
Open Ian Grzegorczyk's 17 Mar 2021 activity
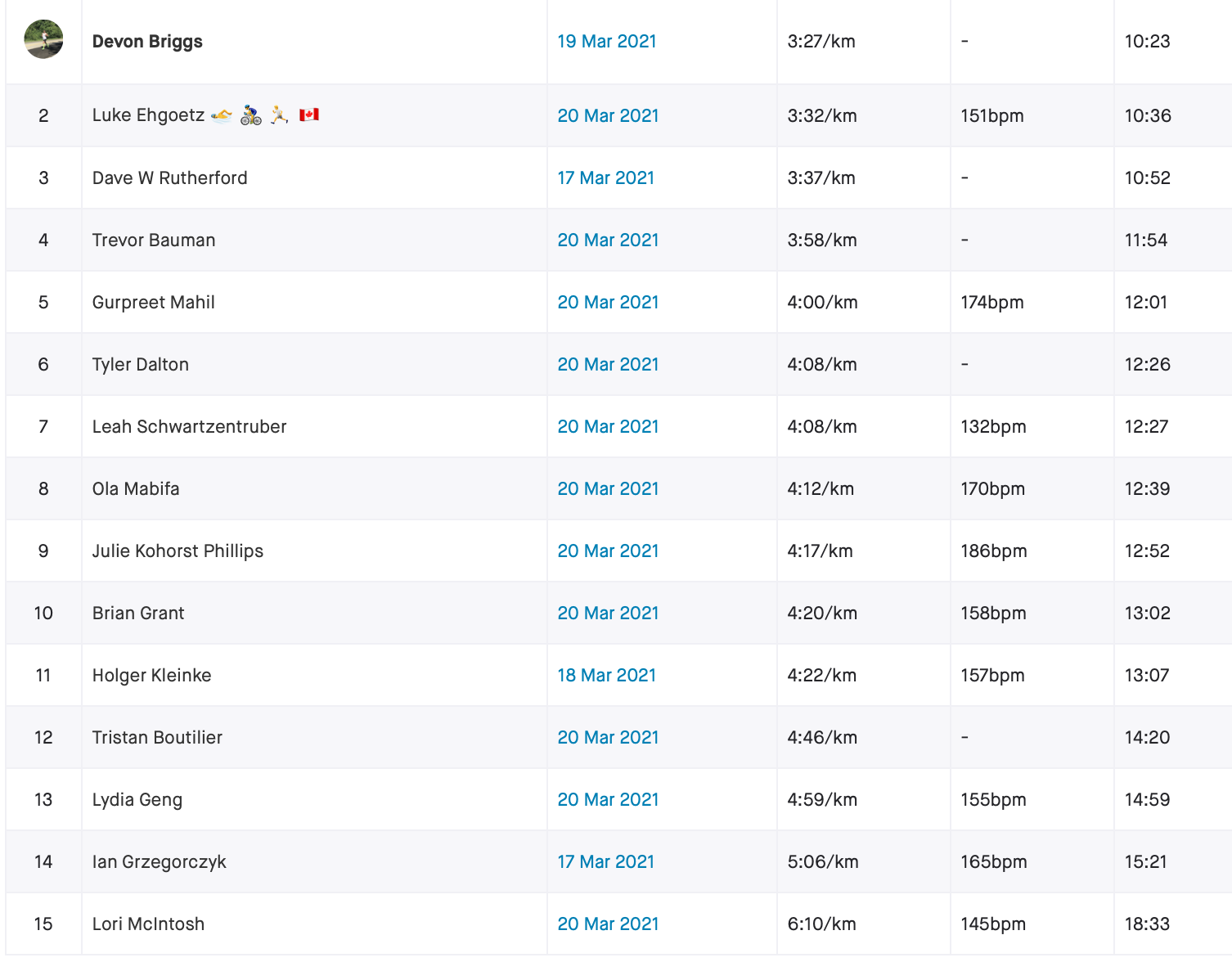pyautogui.click(x=606, y=862)
